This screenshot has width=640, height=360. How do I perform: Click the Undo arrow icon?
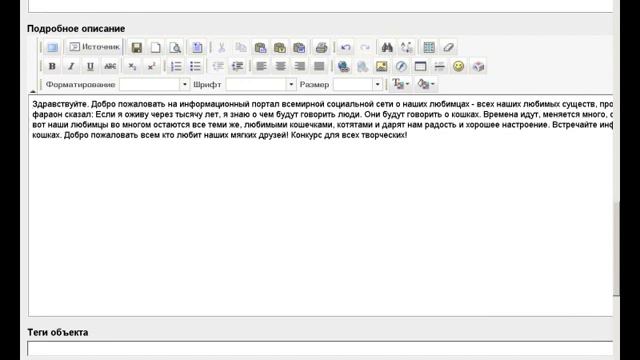pos(346,47)
